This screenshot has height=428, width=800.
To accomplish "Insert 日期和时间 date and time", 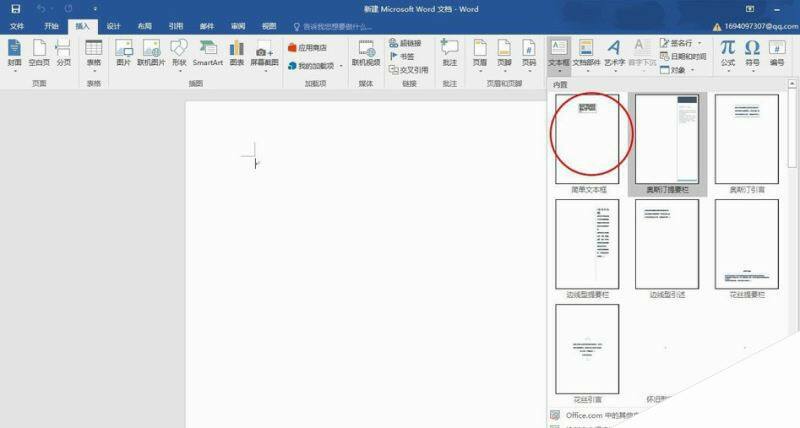I will click(683, 57).
